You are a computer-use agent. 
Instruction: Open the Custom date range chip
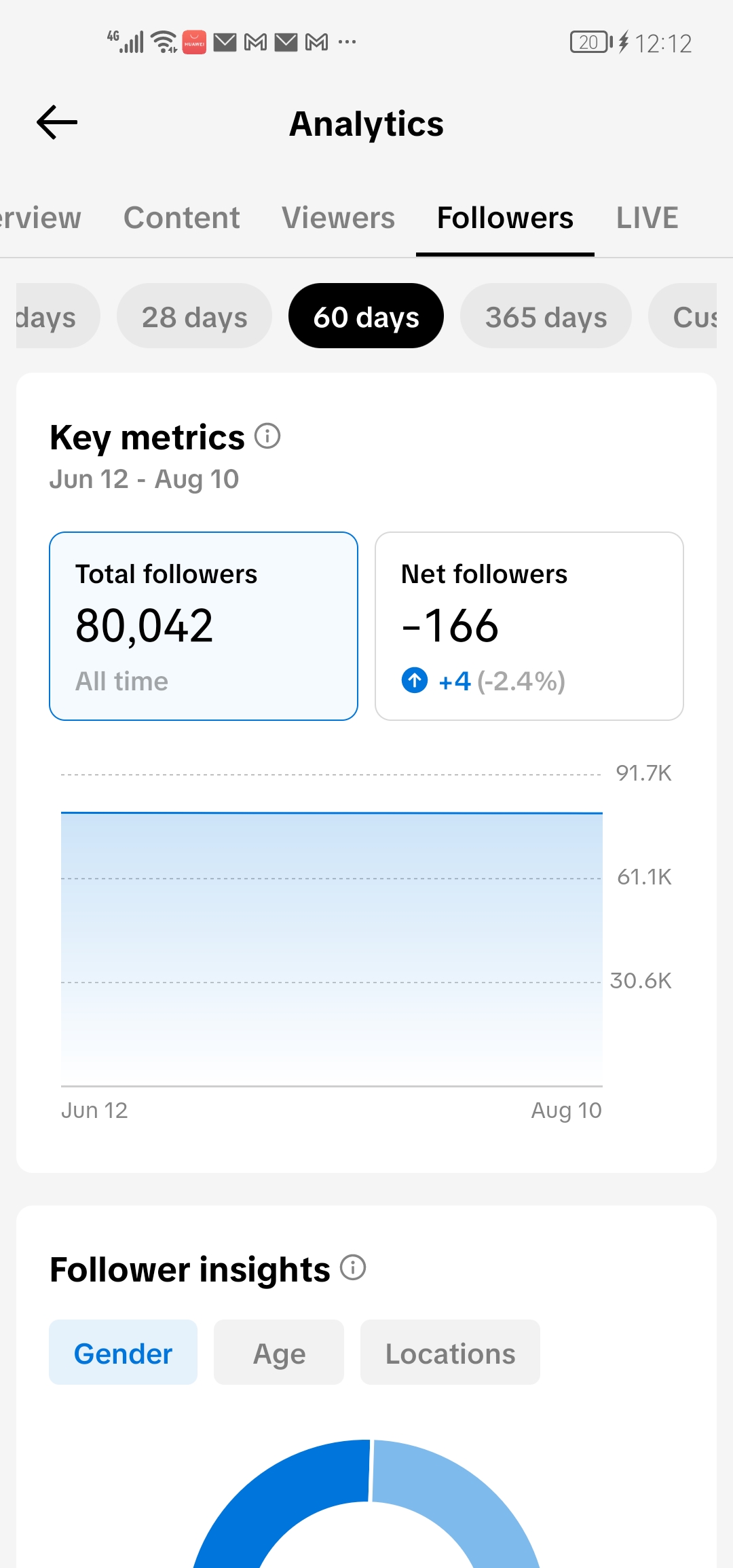coord(683,316)
